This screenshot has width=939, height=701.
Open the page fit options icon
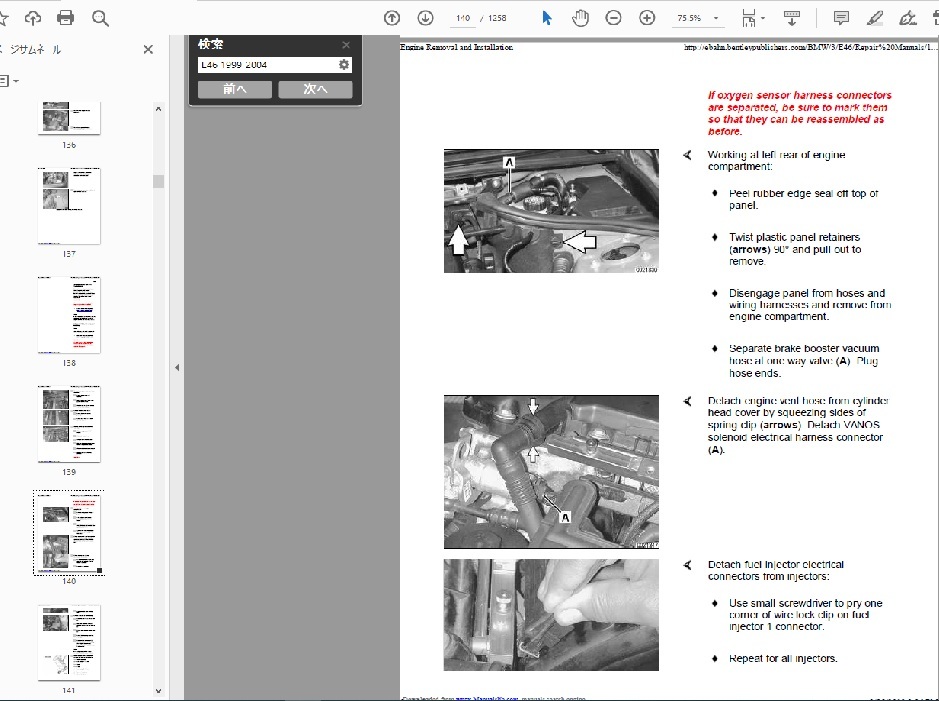[x=752, y=18]
